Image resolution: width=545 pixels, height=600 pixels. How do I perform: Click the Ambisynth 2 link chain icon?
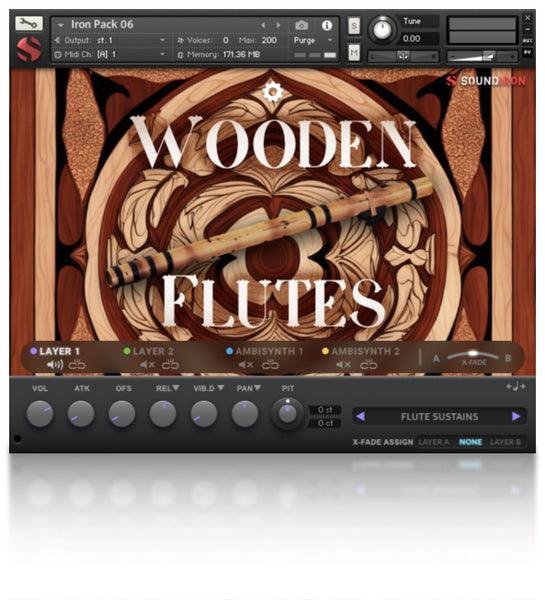pyautogui.click(x=369, y=365)
